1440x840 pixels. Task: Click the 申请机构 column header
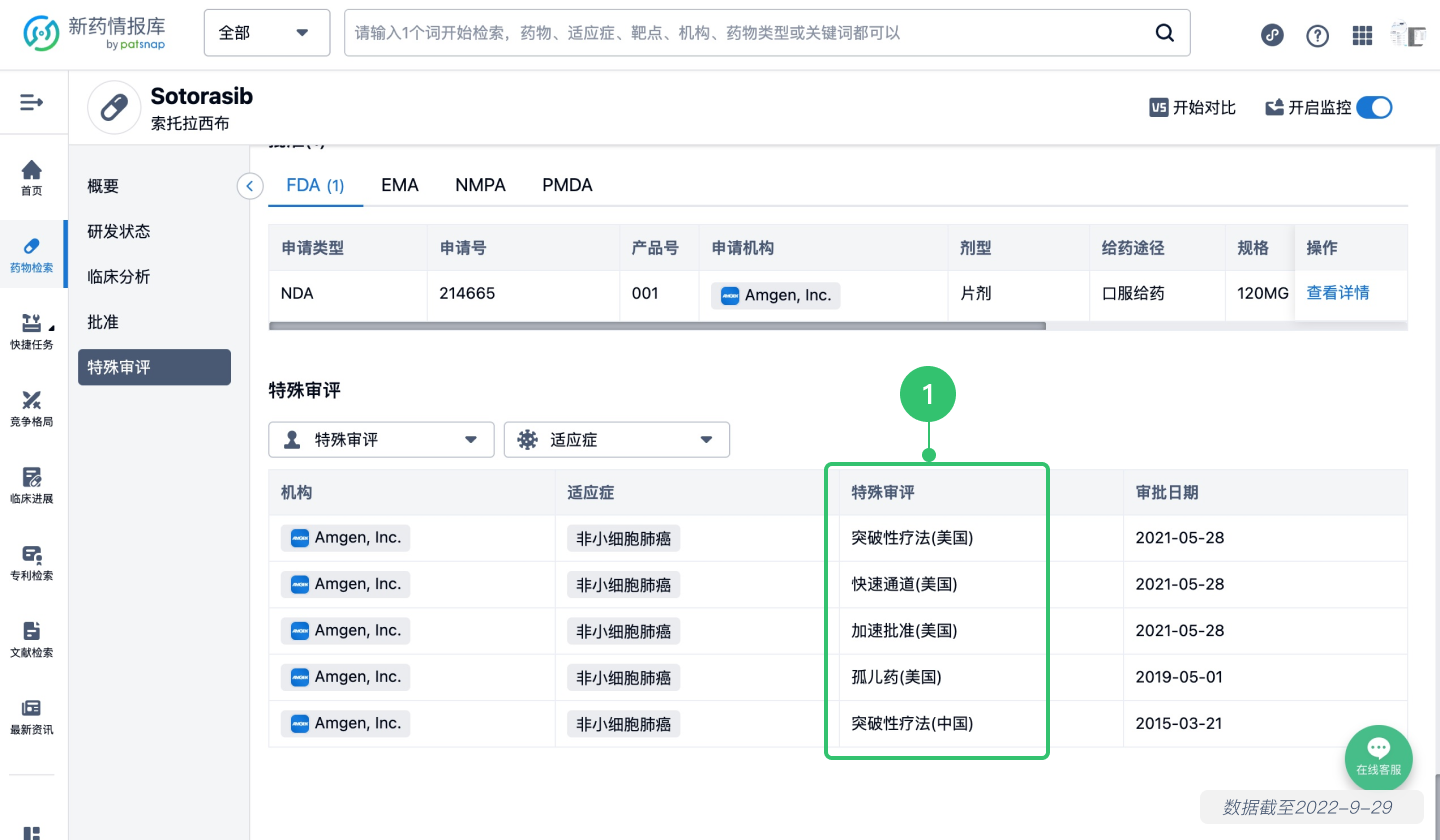pyautogui.click(x=743, y=248)
